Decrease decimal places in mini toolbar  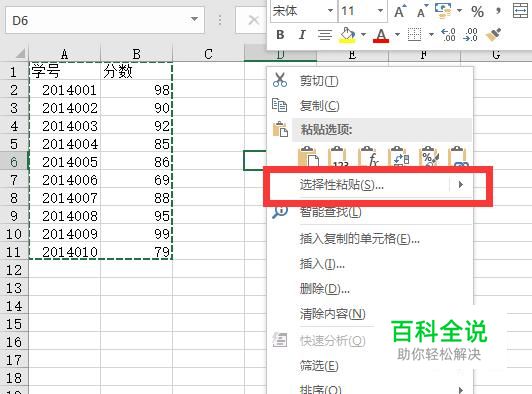click(471, 35)
